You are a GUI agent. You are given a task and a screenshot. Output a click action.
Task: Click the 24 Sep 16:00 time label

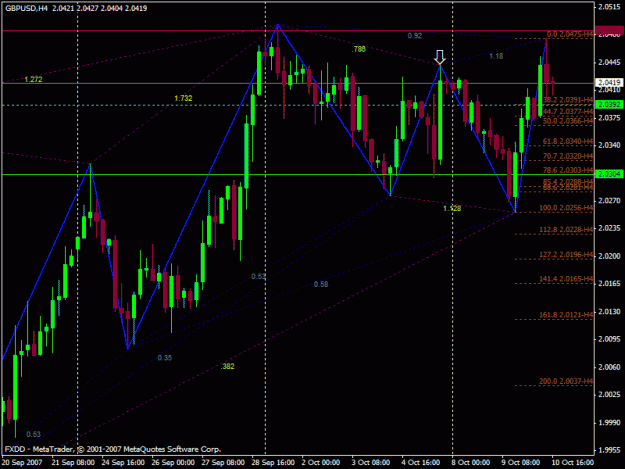[x=123, y=463]
